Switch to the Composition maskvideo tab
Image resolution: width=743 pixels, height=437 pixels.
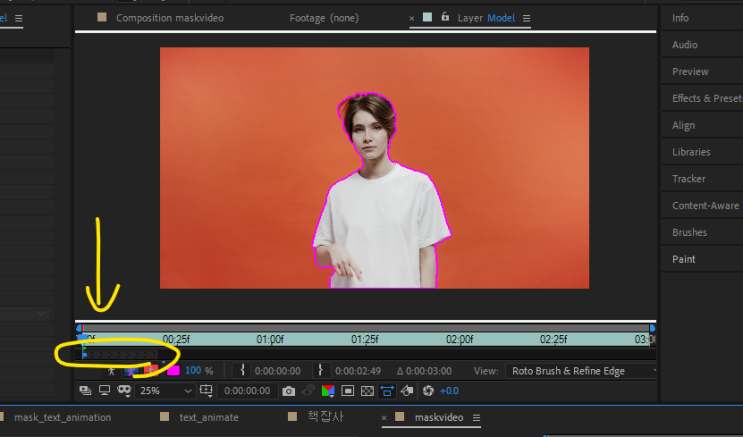click(169, 18)
